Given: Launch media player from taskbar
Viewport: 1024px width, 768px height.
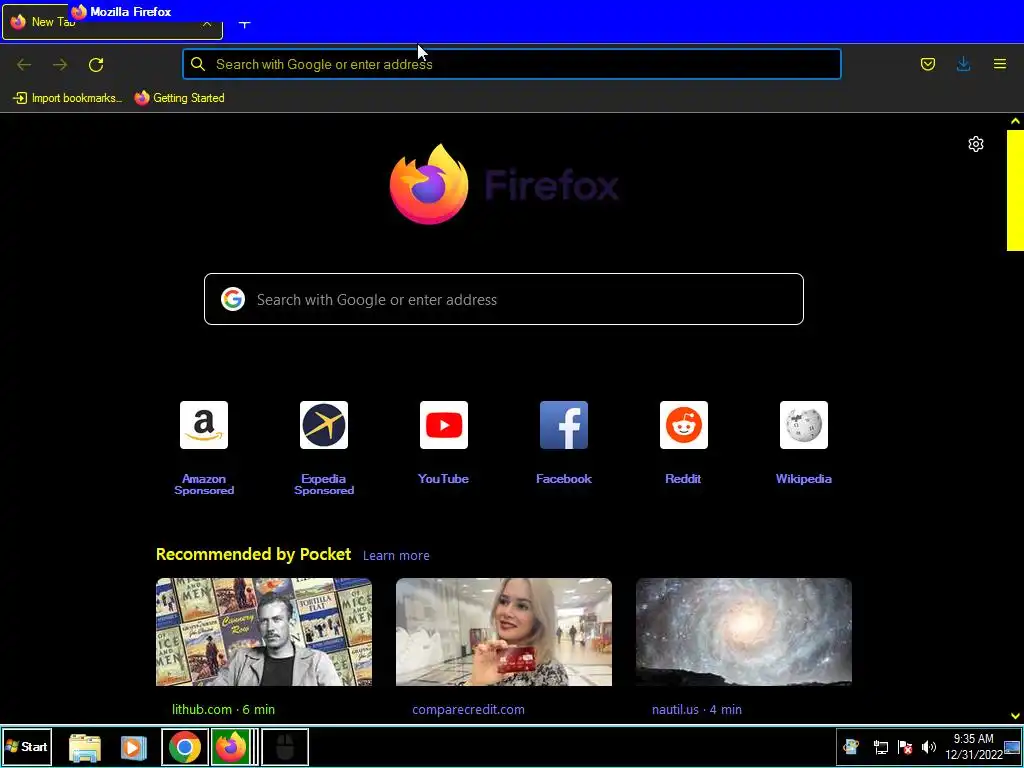Looking at the screenshot, I should (133, 747).
